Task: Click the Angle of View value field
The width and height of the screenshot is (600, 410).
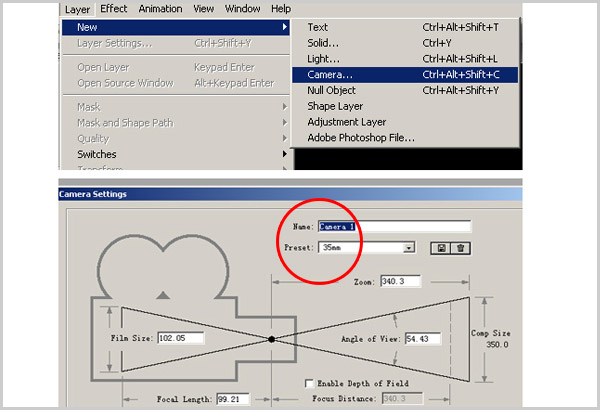Action: (423, 339)
